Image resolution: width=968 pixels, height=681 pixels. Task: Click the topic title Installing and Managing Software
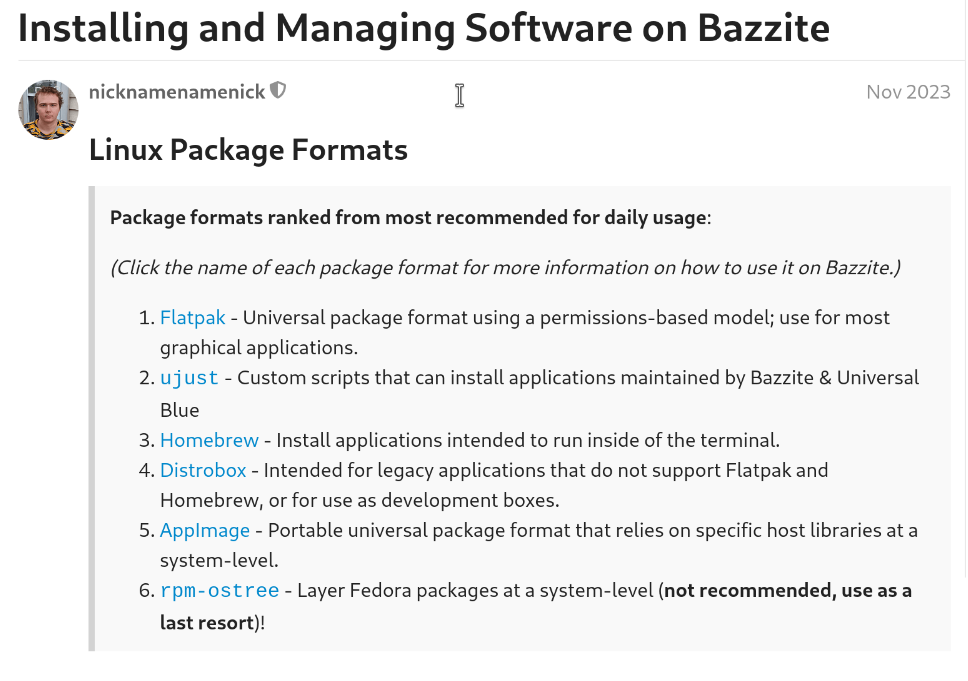(x=423, y=28)
